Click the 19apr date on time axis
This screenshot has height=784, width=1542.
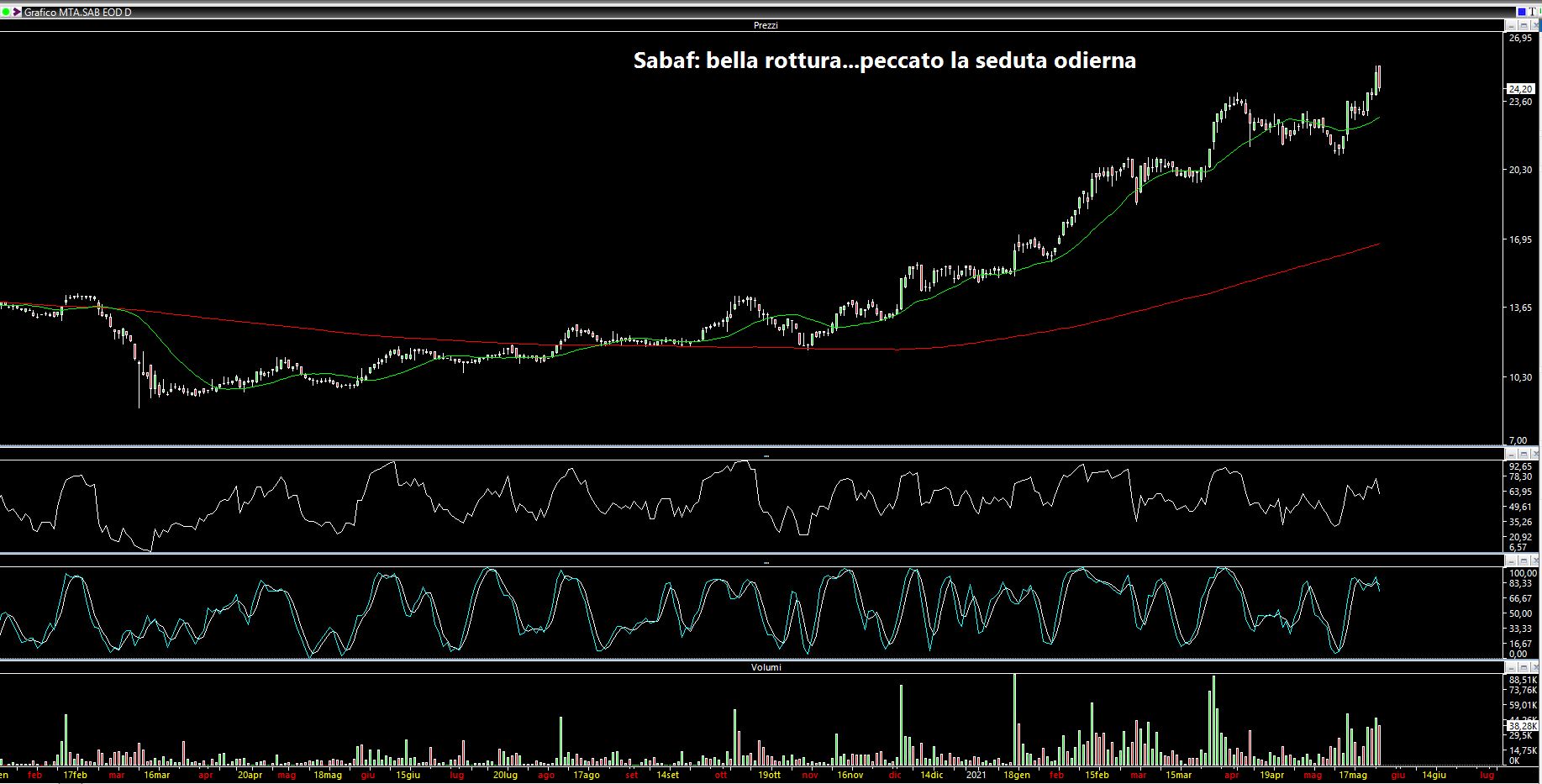(x=1271, y=775)
